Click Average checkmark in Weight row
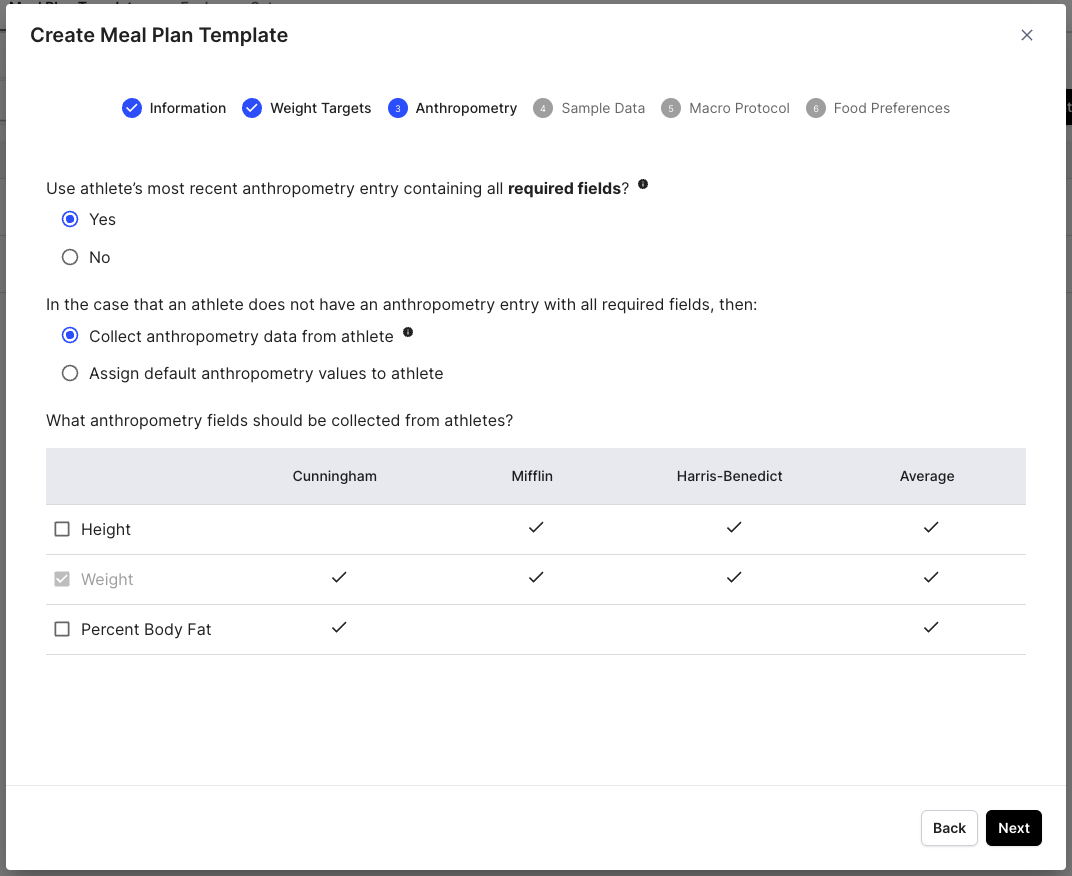 click(930, 577)
